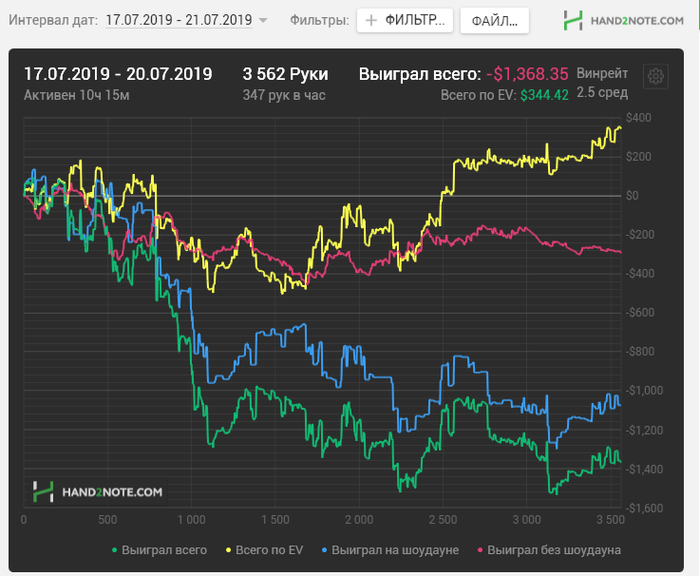Click the 'Интервал дат:' label

pyautogui.click(x=53, y=20)
